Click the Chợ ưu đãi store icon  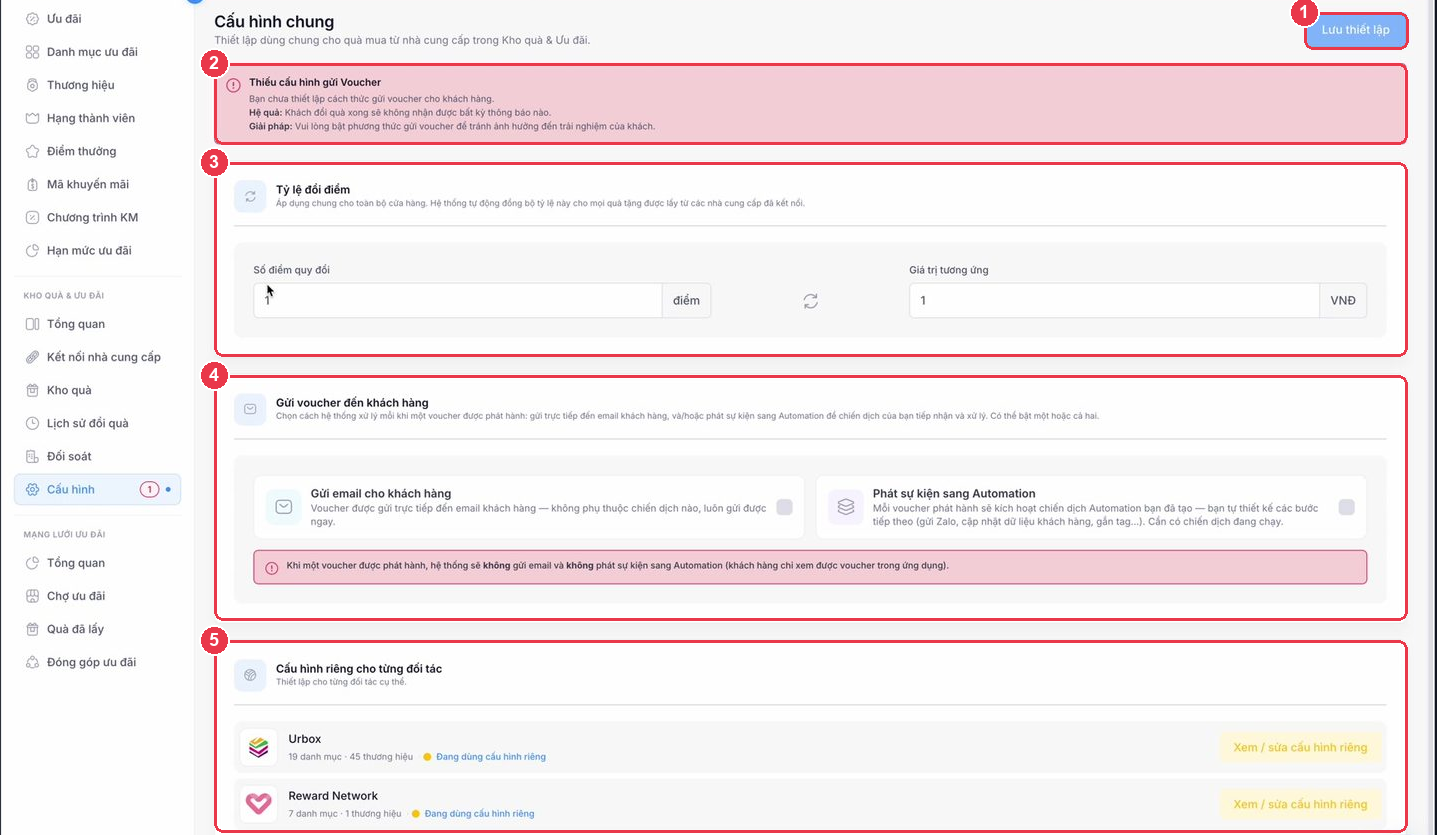32,596
